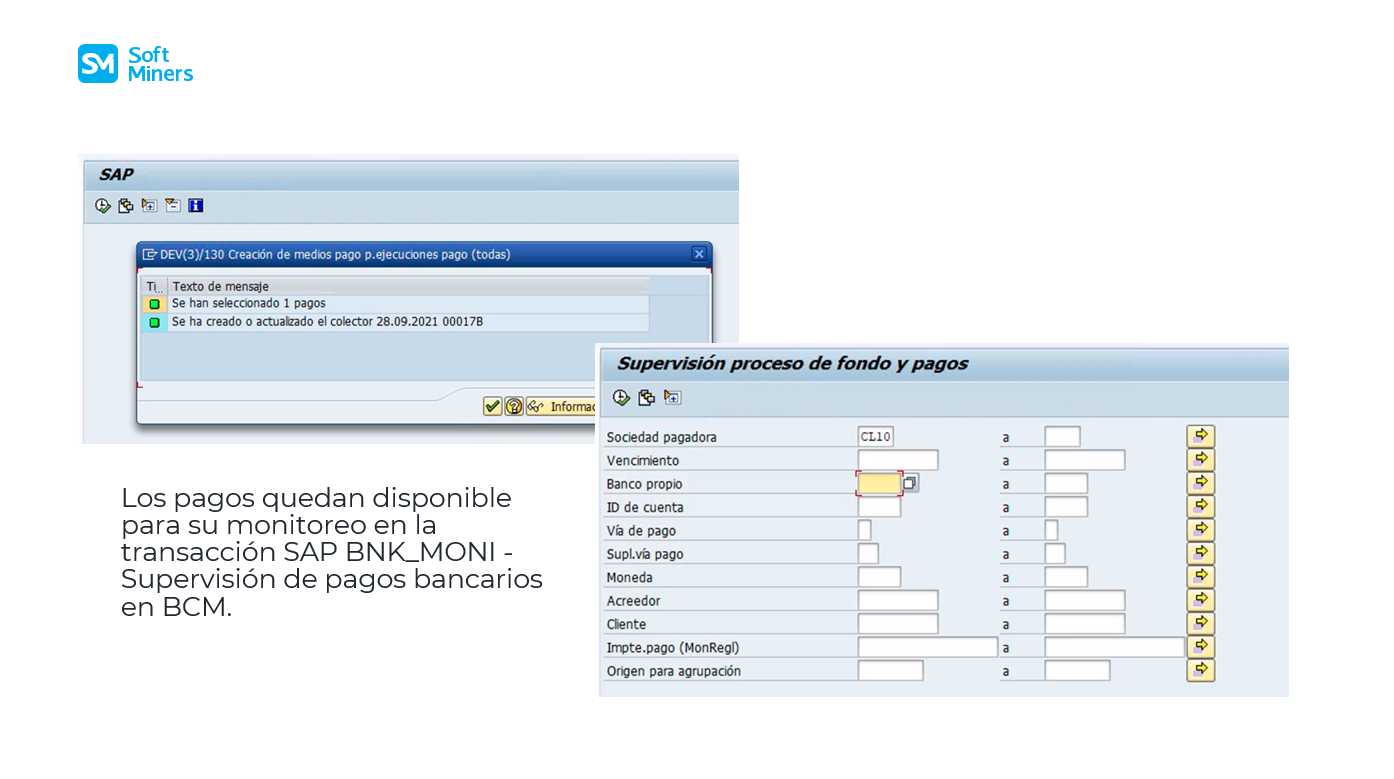Focus the highlighted Banco propio input field
This screenshot has height=779, width=1394.
click(879, 484)
